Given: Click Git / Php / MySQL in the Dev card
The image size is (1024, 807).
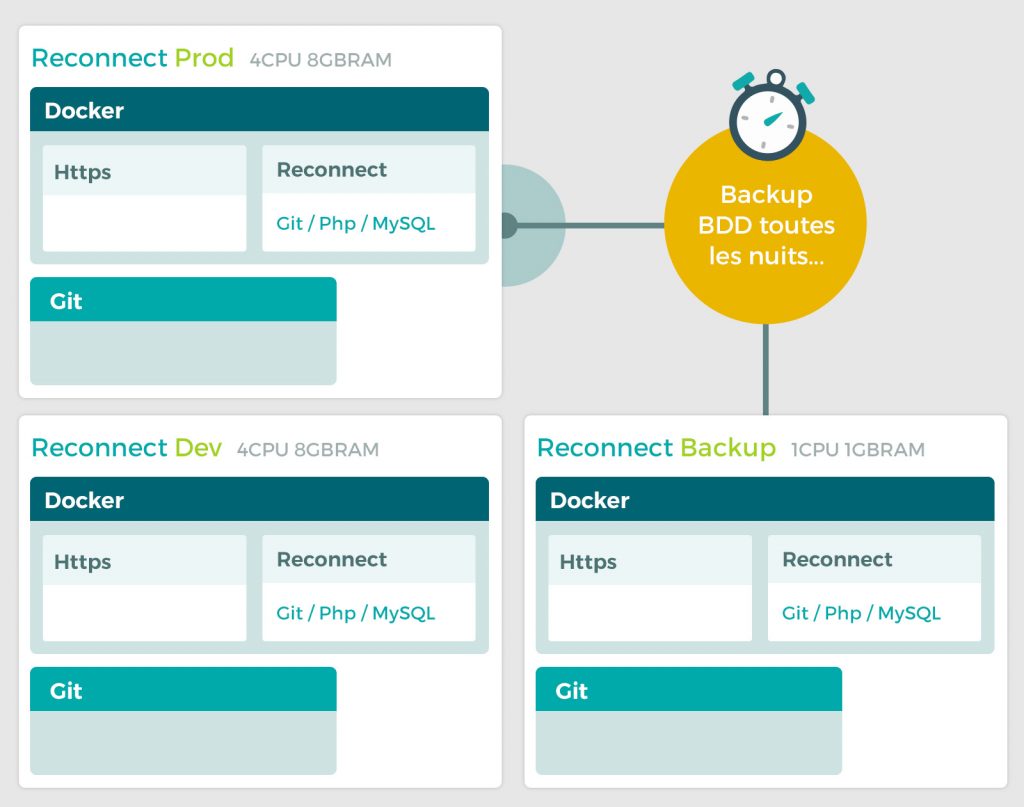Looking at the screenshot, I should point(356,613).
